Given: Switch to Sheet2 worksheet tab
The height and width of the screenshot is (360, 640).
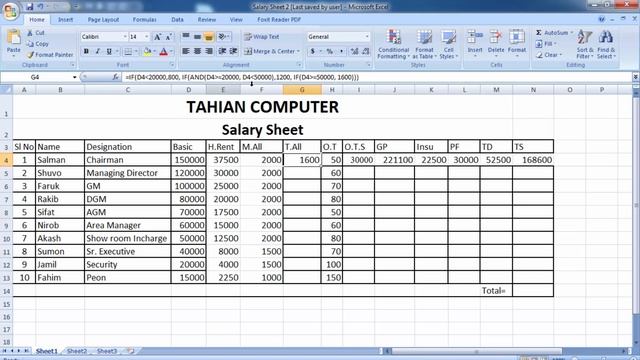Looking at the screenshot, I should pos(77,351).
